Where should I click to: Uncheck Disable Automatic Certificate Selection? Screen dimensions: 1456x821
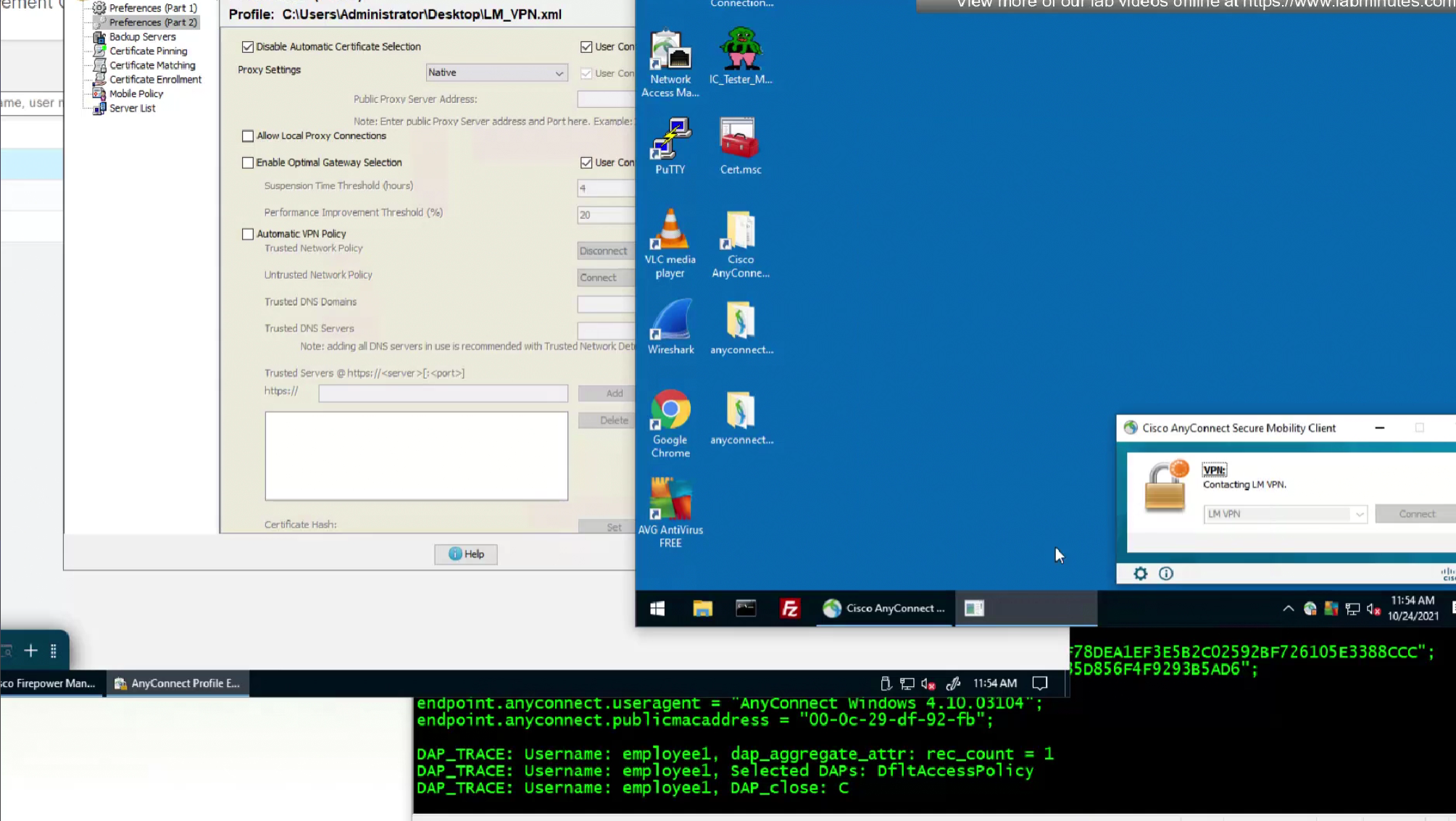[x=248, y=47]
